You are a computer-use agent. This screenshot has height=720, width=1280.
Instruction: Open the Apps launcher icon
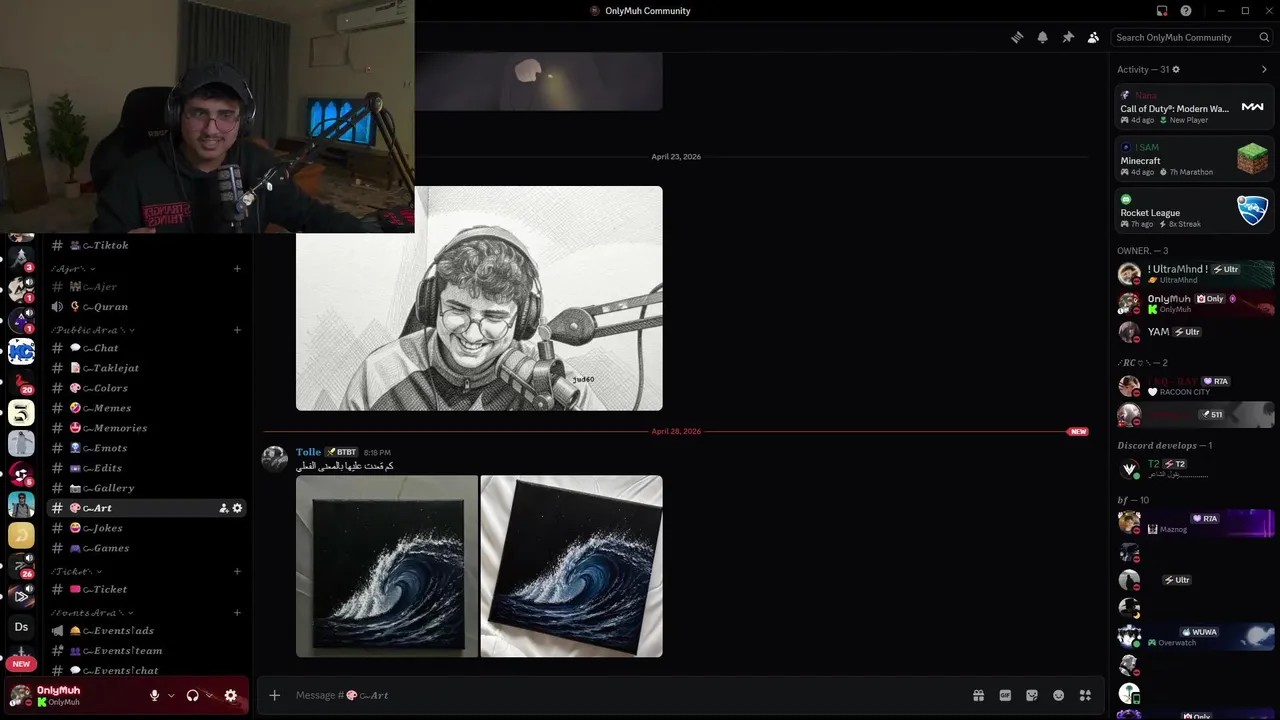tap(1085, 695)
